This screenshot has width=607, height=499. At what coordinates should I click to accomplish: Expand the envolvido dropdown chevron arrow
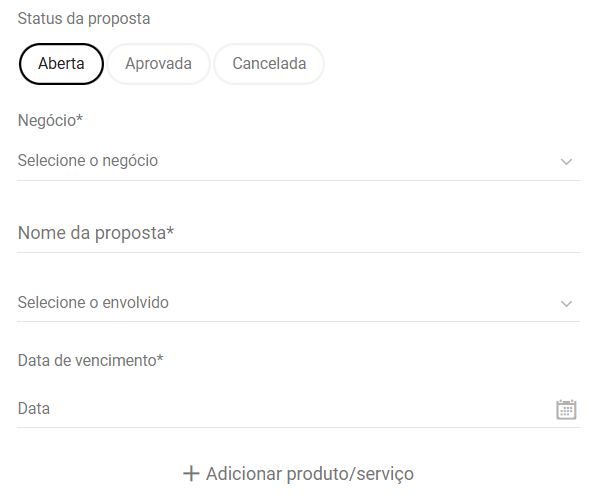point(566,304)
